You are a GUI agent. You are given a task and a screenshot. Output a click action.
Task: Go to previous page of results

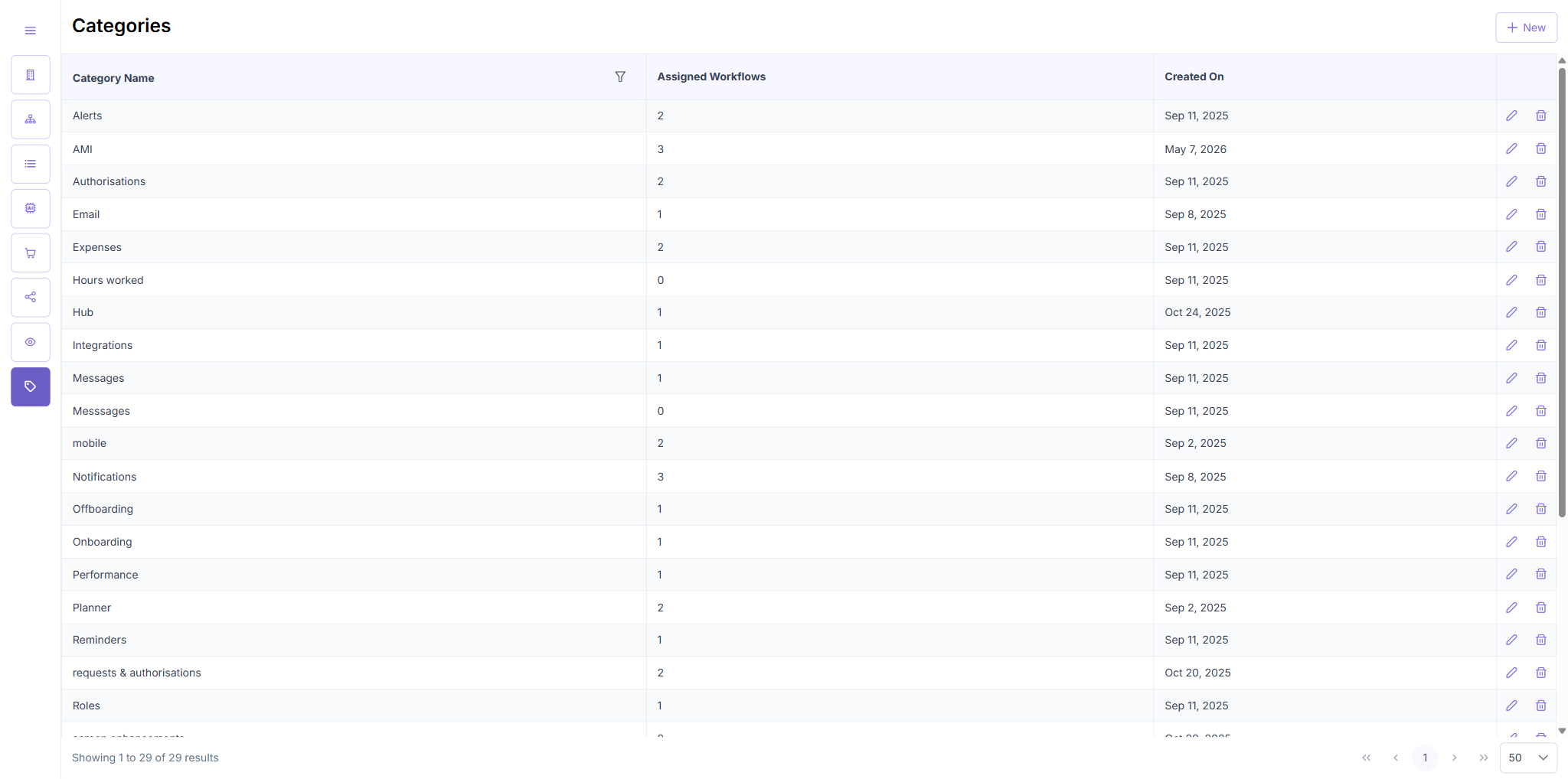1396,758
